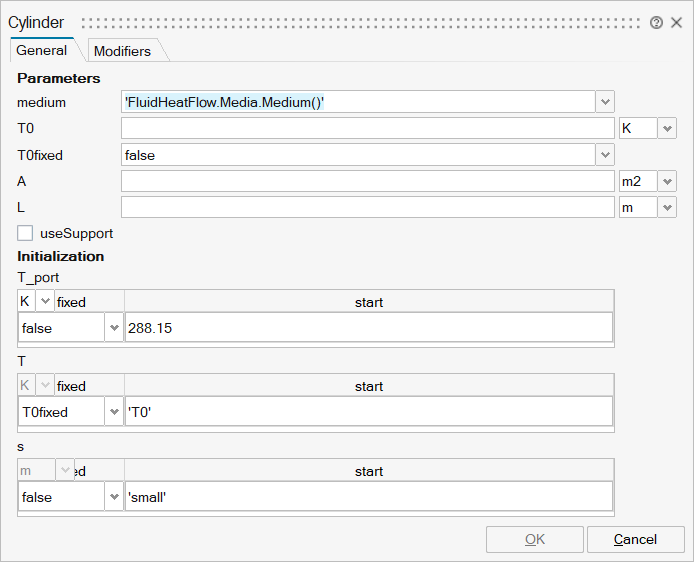
Task: Open T fixed T0fixed dropdown
Action: [113, 412]
